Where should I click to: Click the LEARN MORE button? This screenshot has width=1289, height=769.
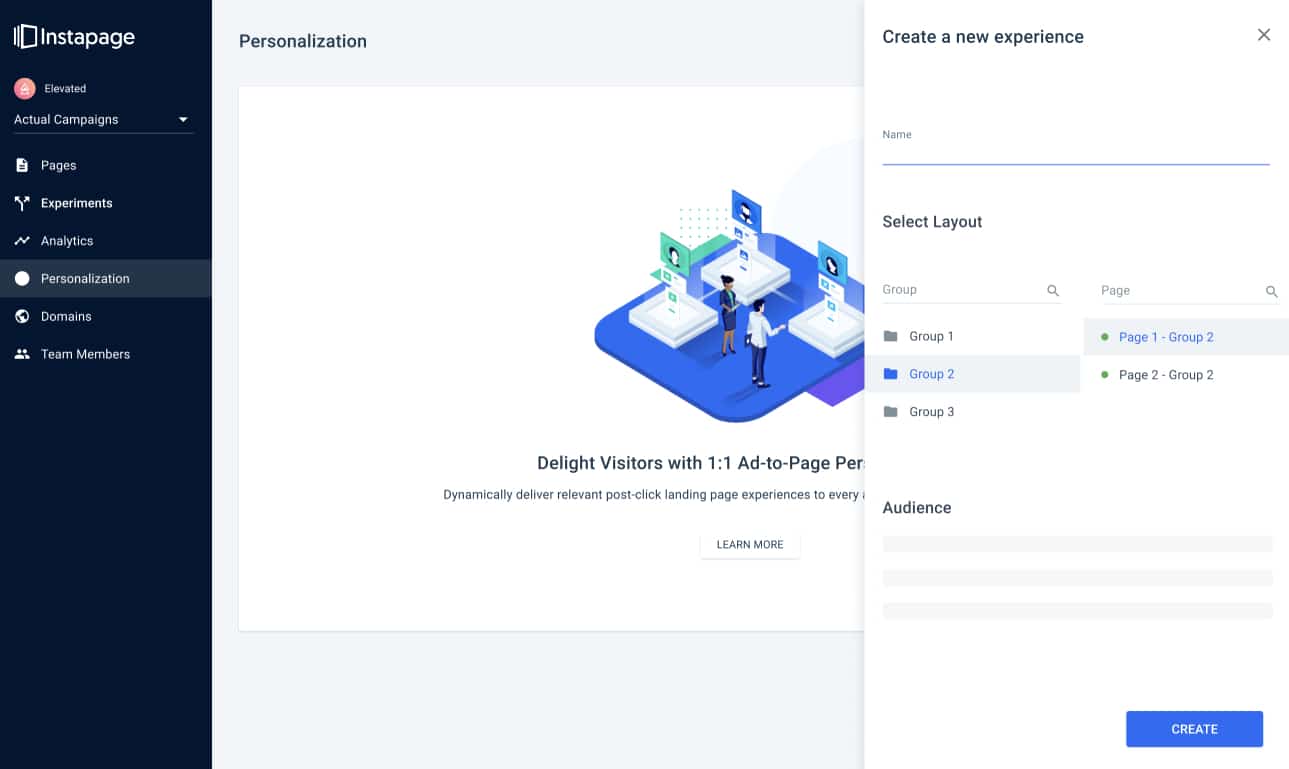coord(750,545)
